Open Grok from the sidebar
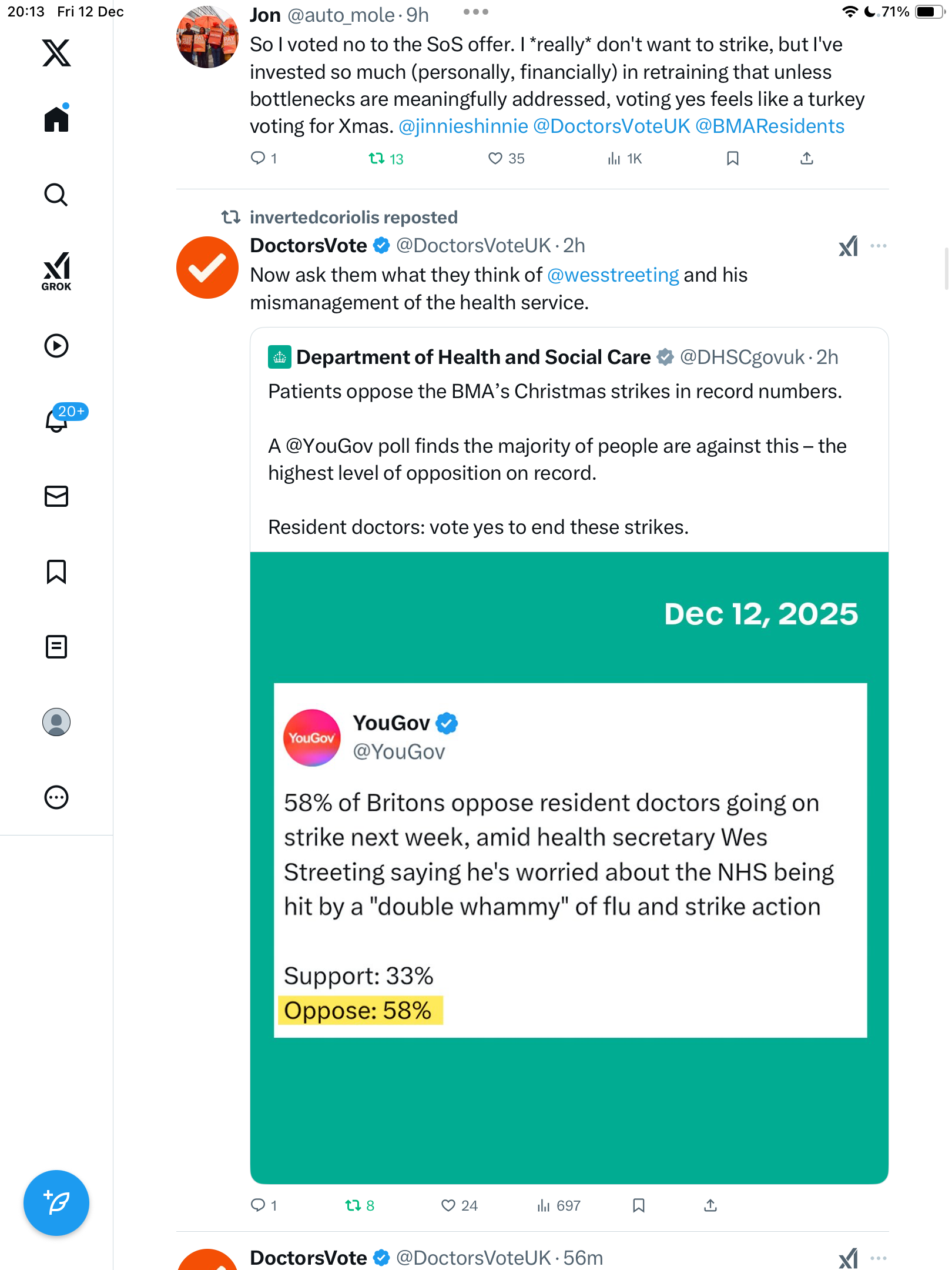This screenshot has height=1270, width=952. click(56, 272)
